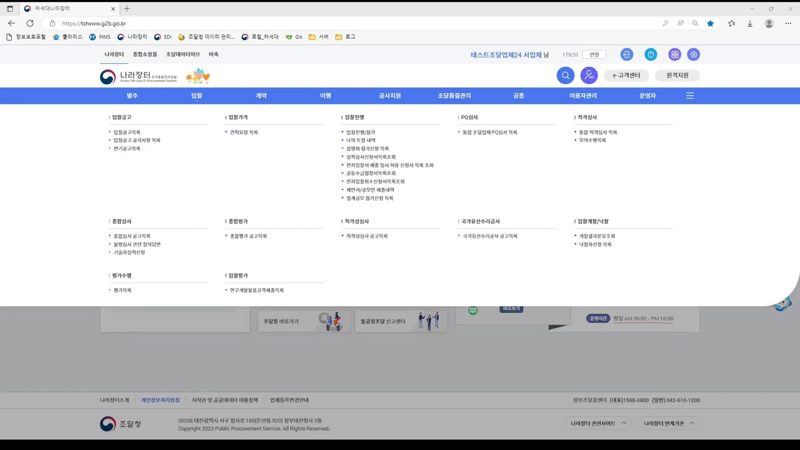Viewport: 800px width, 450px height.
Task: Click the browser address bar URL
Action: 93,23
